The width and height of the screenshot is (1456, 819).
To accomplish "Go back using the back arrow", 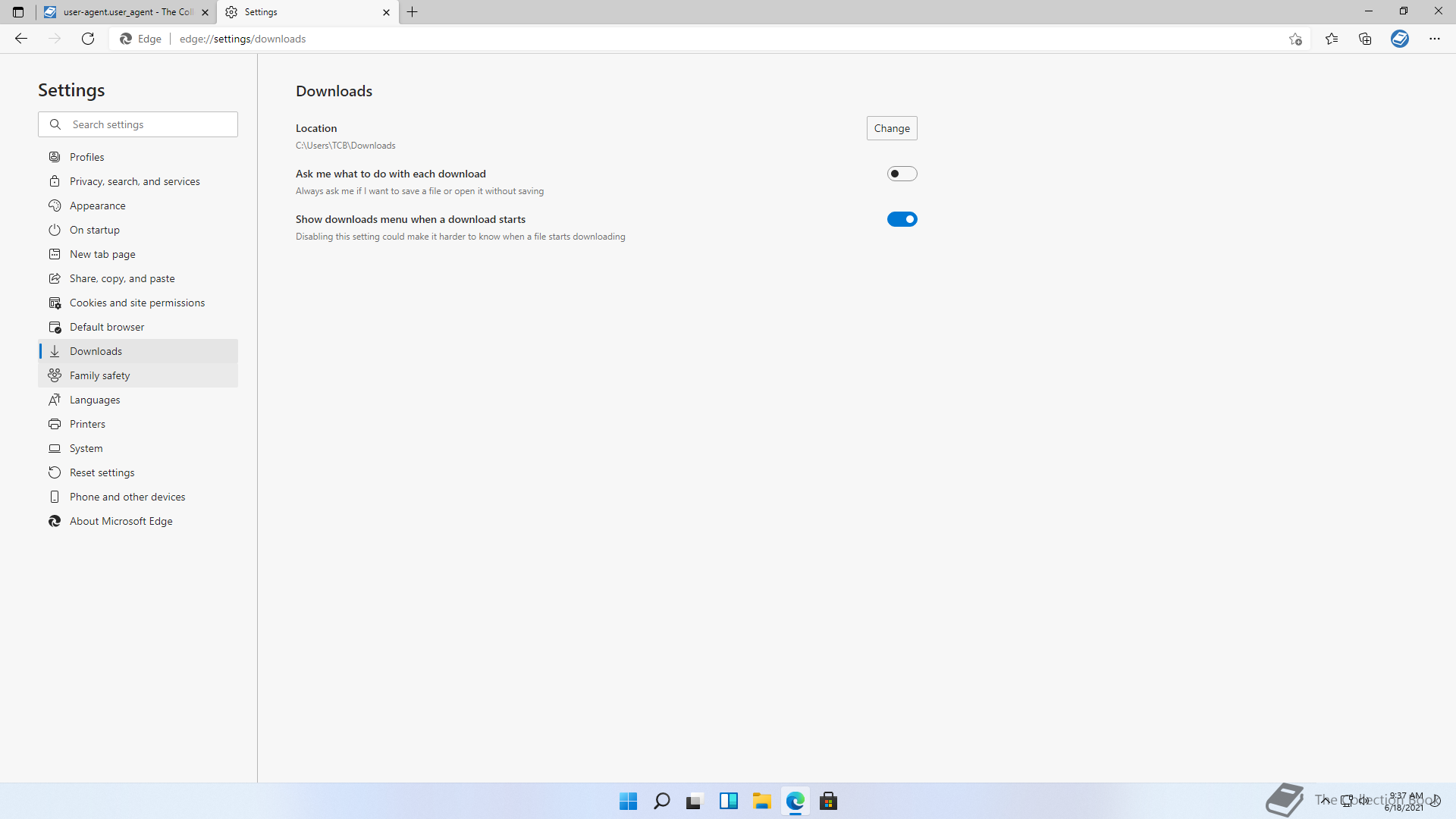I will tap(21, 39).
